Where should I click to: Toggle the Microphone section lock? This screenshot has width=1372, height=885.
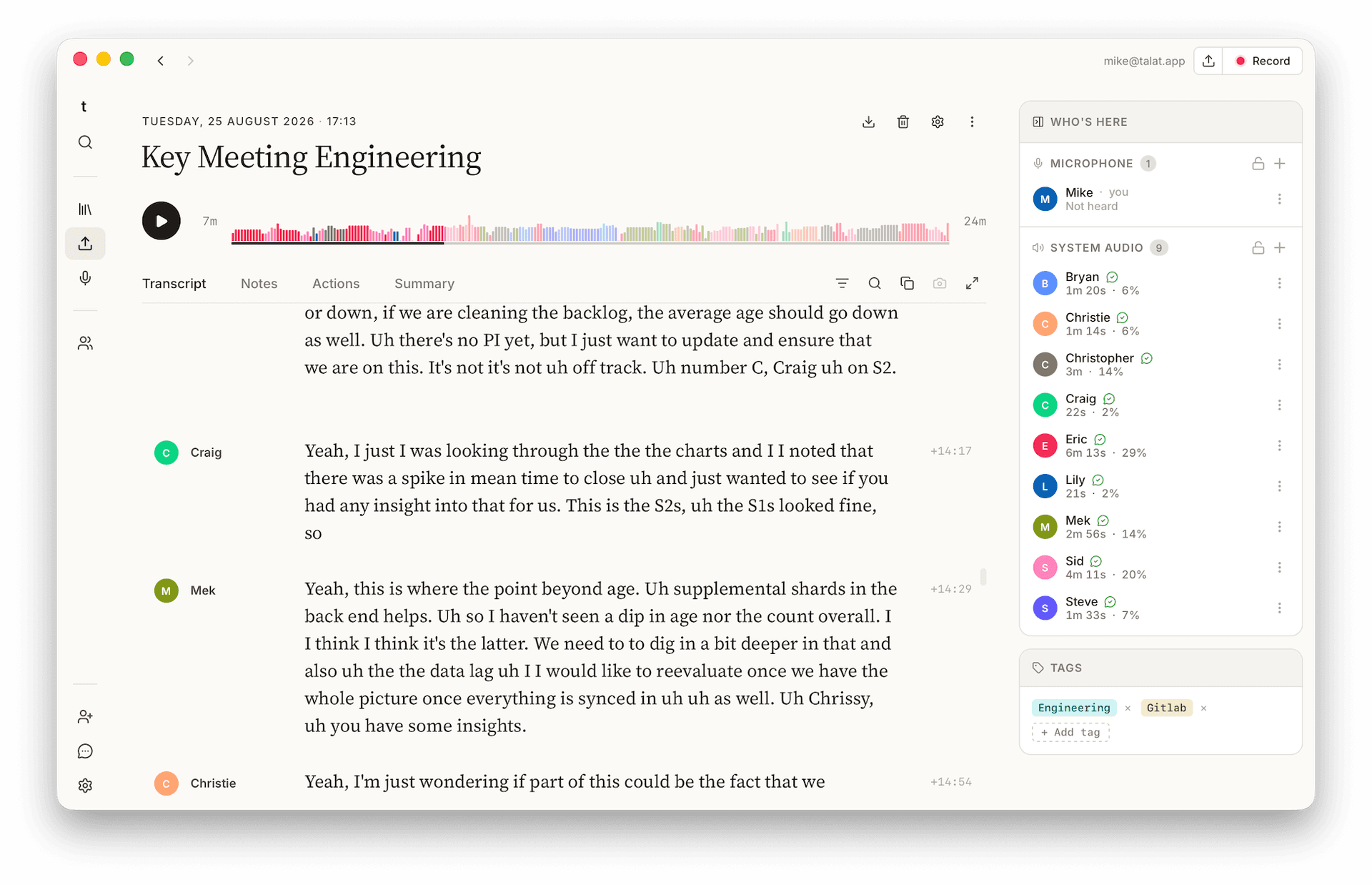click(1258, 164)
